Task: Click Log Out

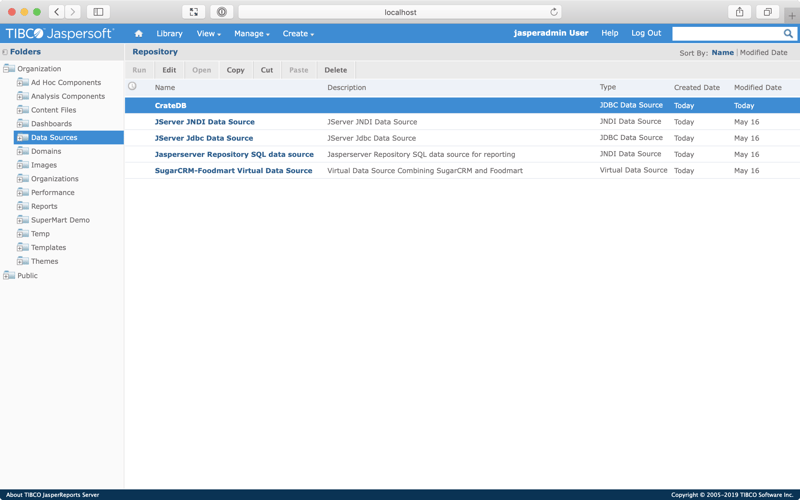Action: point(646,33)
